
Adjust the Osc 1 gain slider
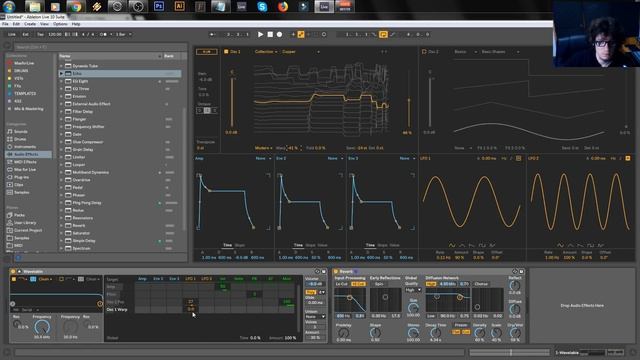[232, 101]
